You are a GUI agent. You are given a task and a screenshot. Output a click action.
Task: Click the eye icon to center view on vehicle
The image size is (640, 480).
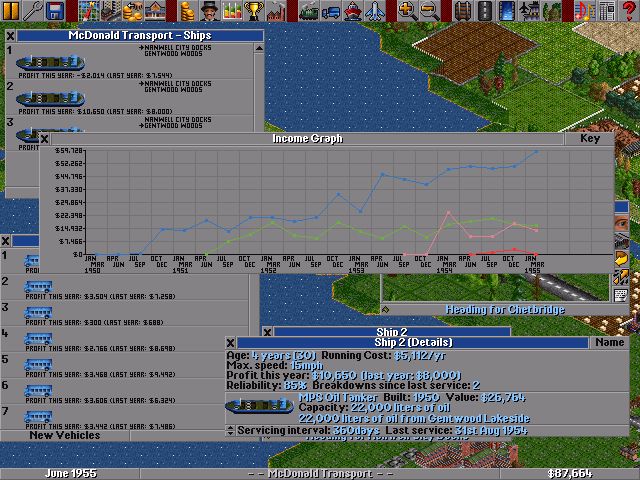click(x=621, y=222)
